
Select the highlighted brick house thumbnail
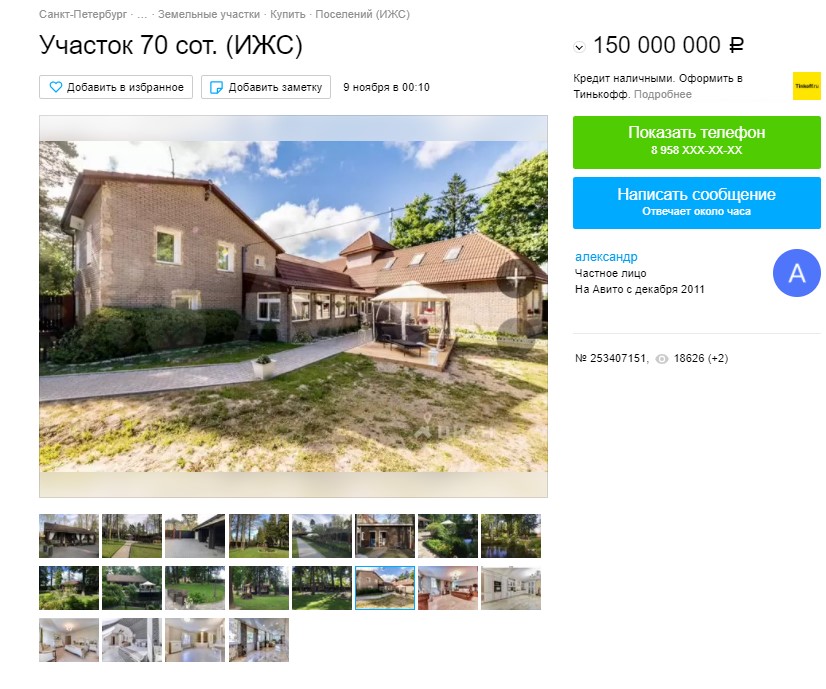385,588
